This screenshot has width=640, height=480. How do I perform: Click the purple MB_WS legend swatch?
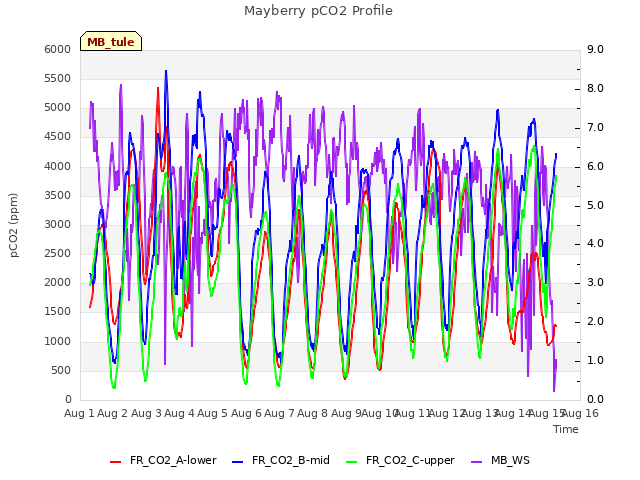coord(477,462)
